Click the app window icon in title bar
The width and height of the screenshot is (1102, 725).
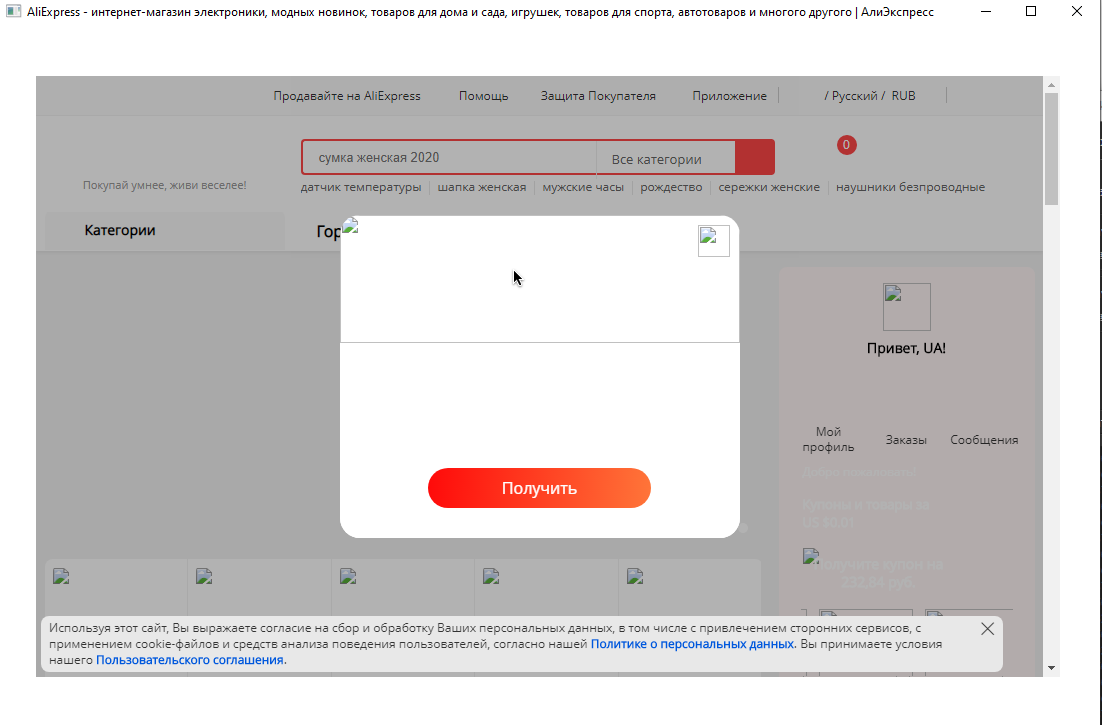[x=13, y=11]
